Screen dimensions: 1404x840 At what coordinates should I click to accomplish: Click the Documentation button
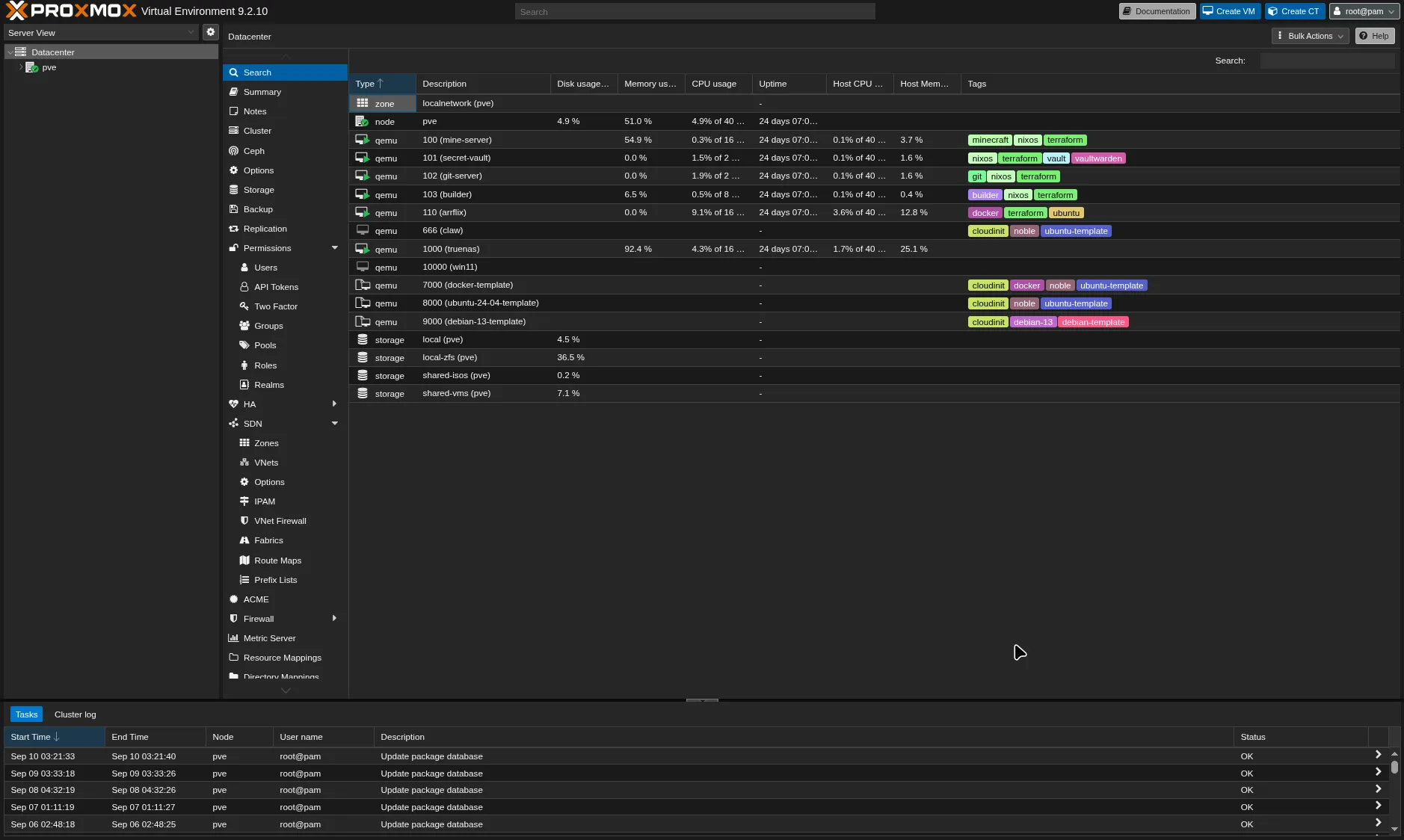1157,11
